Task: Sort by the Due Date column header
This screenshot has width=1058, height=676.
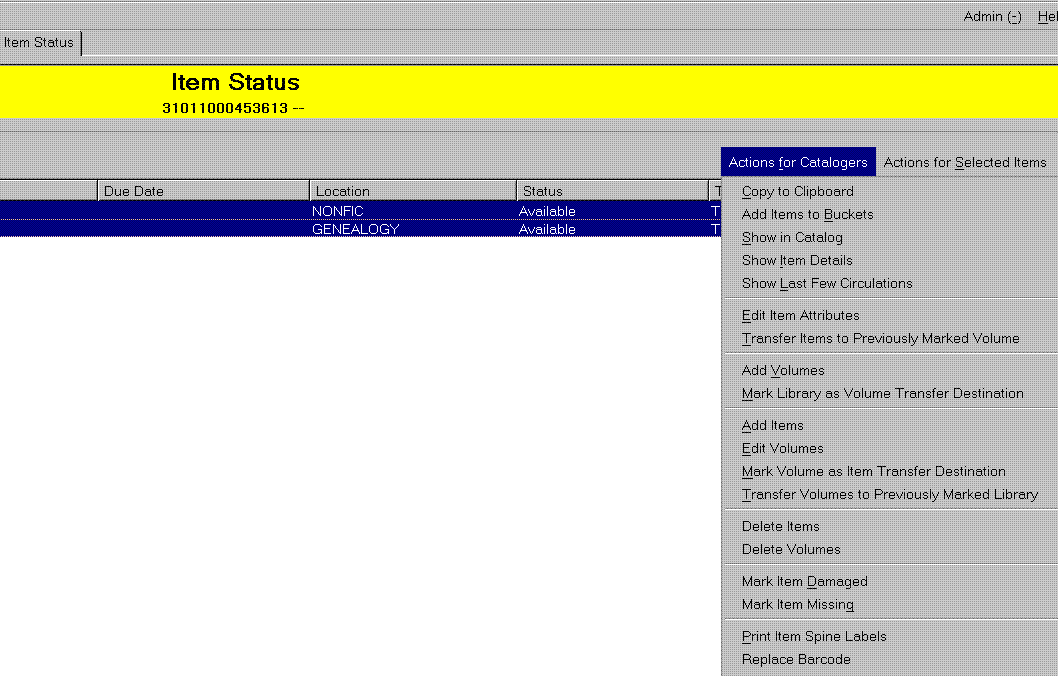Action: tap(203, 191)
